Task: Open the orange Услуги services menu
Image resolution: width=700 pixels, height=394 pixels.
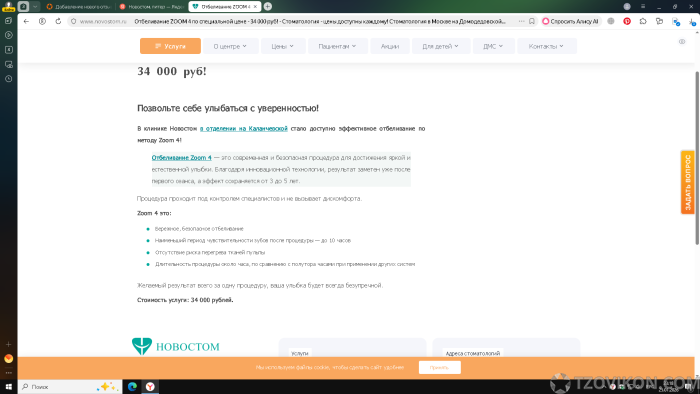Action: point(170,46)
